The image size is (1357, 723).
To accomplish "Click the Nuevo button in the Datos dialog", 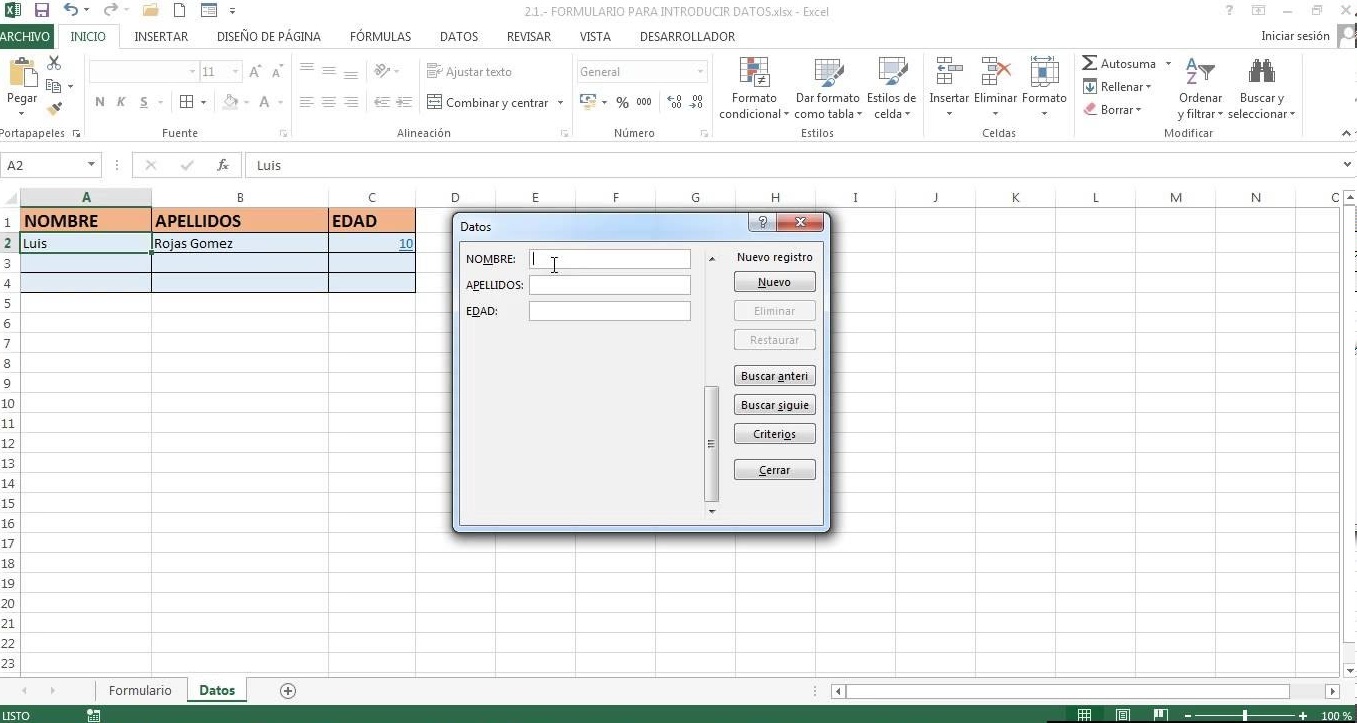I will pos(774,281).
